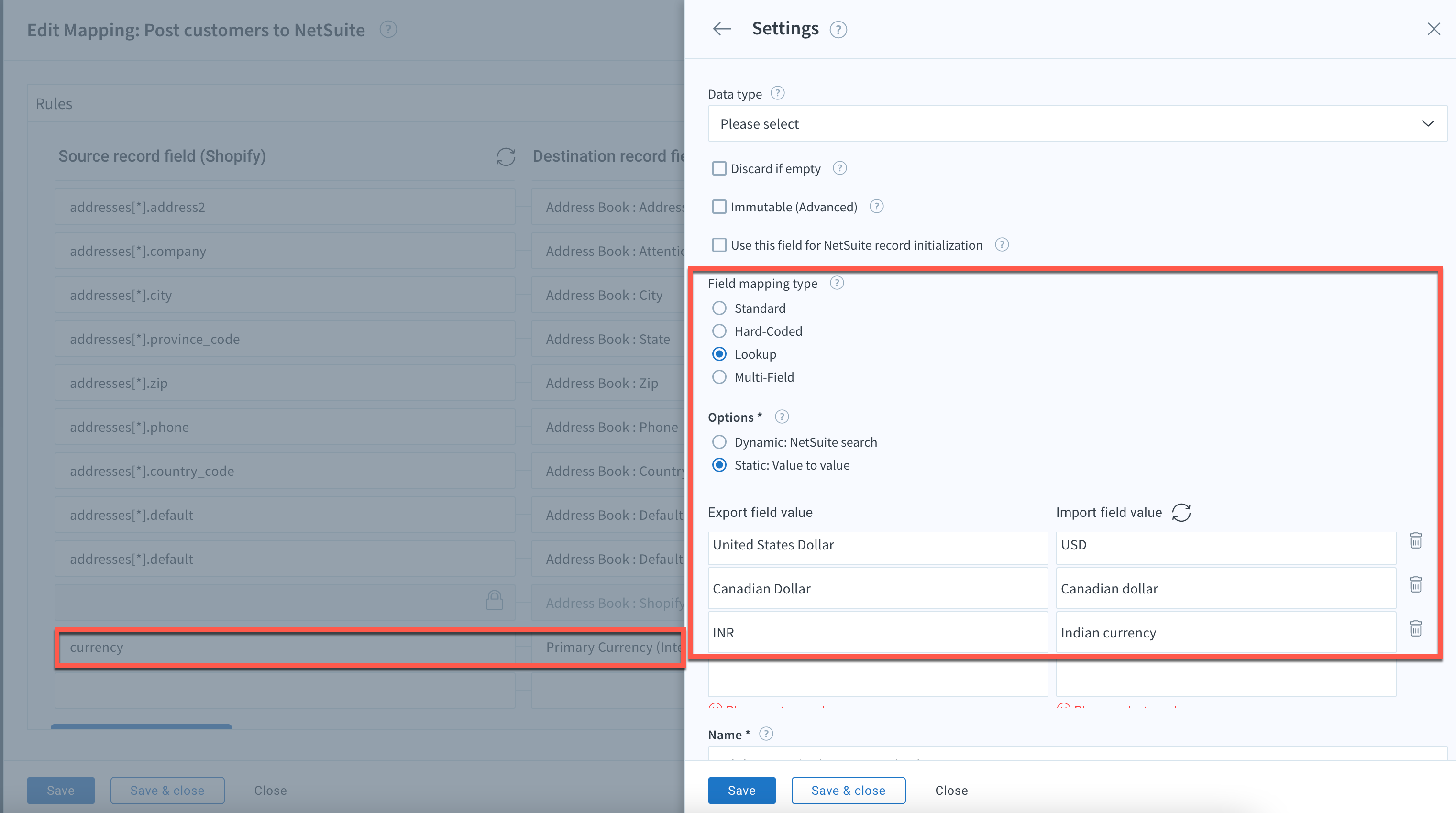Close the Settings panel with X
1456x813 pixels.
[1434, 29]
